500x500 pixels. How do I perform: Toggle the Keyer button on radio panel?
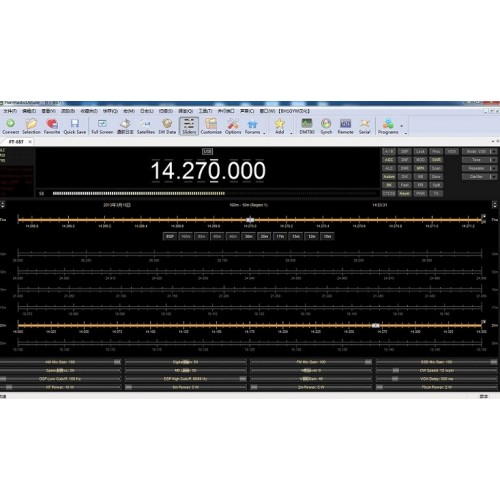click(x=404, y=193)
